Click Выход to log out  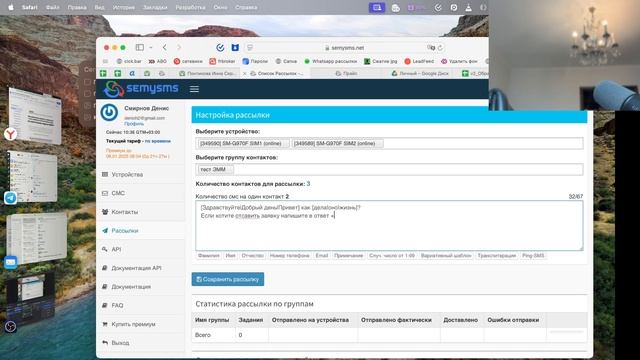(120, 343)
